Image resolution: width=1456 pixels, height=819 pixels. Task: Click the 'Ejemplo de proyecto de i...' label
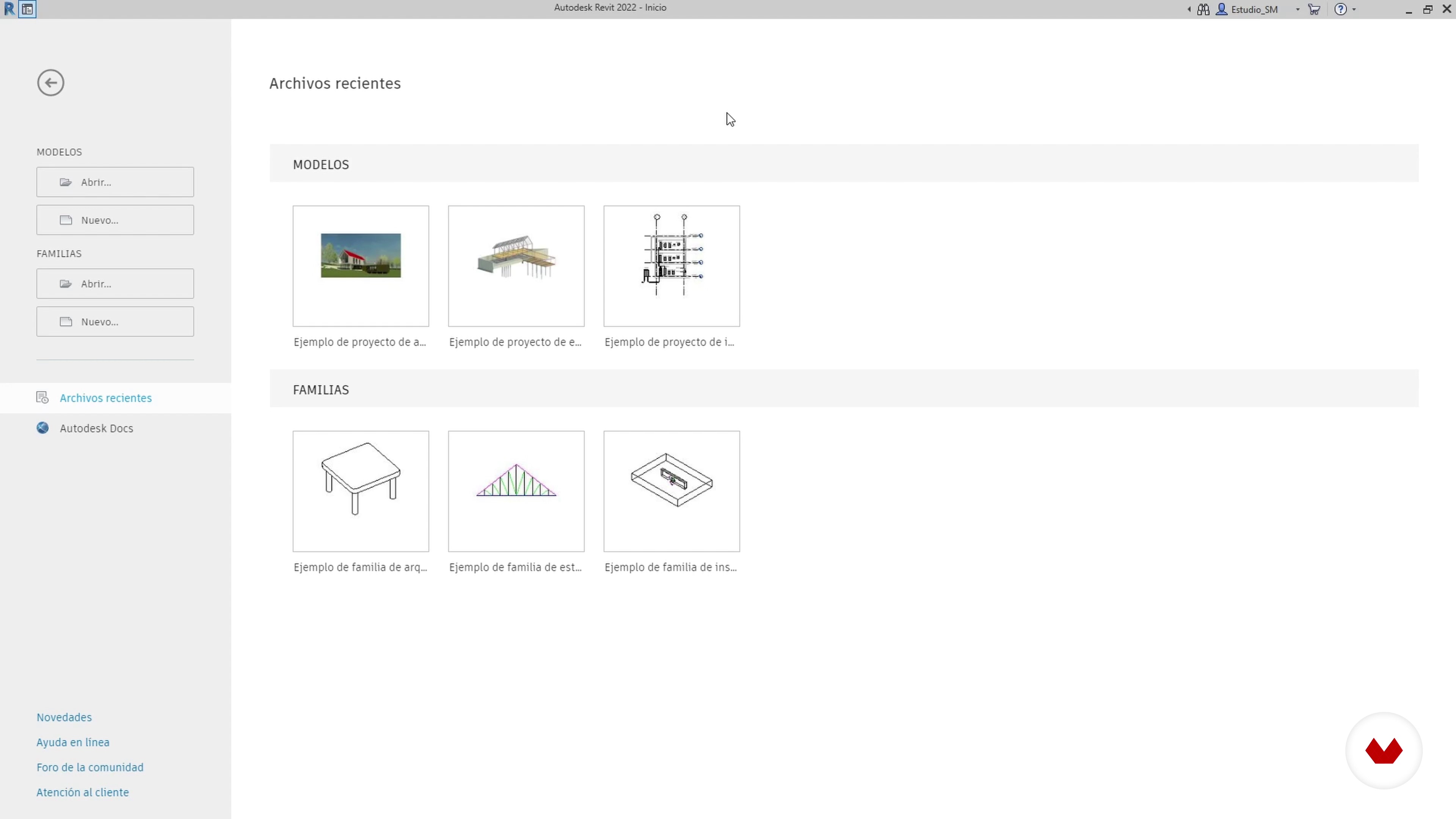coord(670,342)
